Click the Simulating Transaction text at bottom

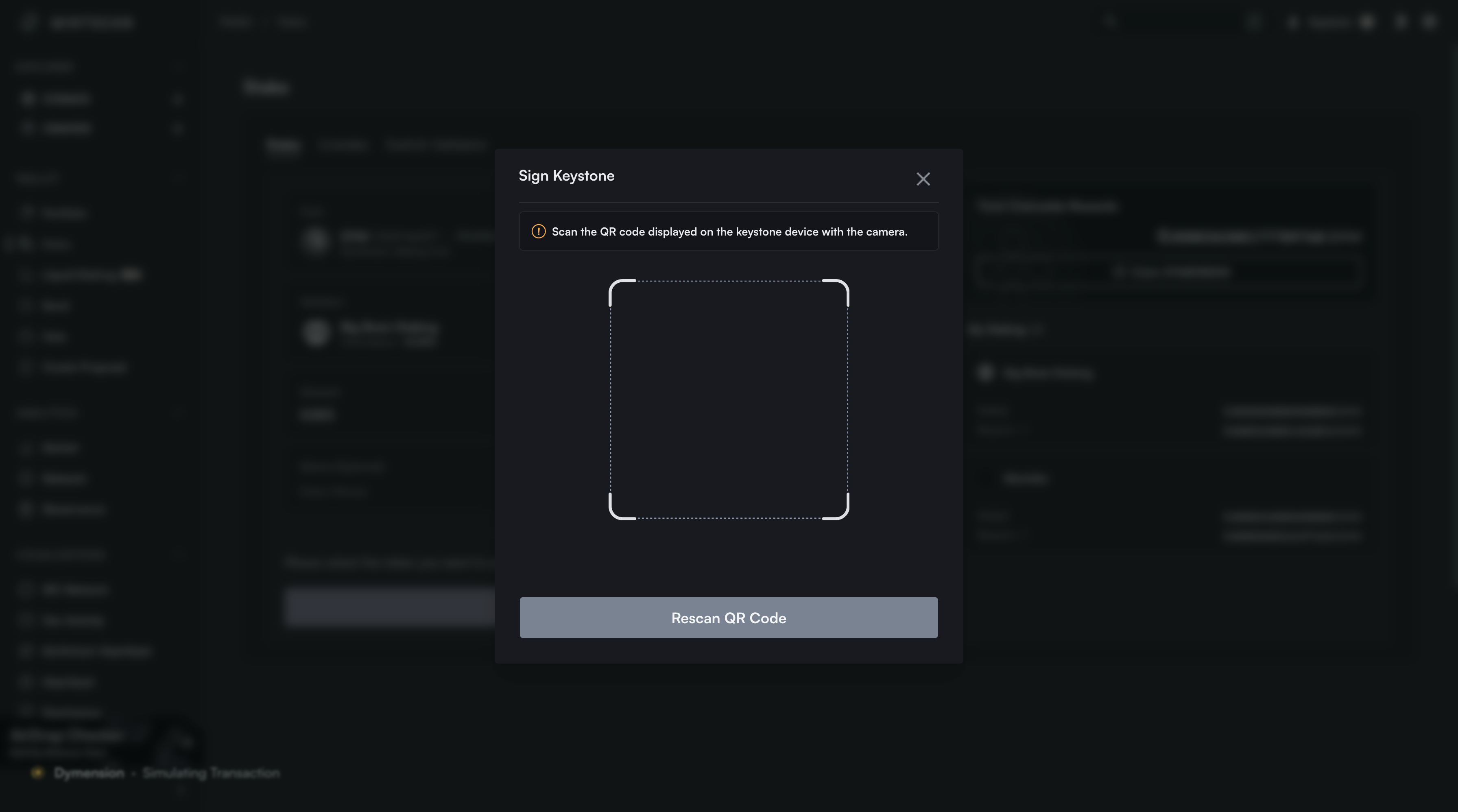[x=211, y=773]
